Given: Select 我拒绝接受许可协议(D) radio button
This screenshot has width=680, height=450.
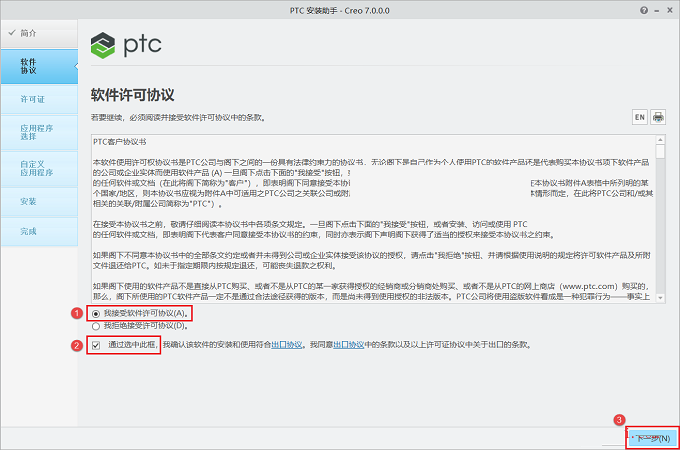Looking at the screenshot, I should (96, 326).
